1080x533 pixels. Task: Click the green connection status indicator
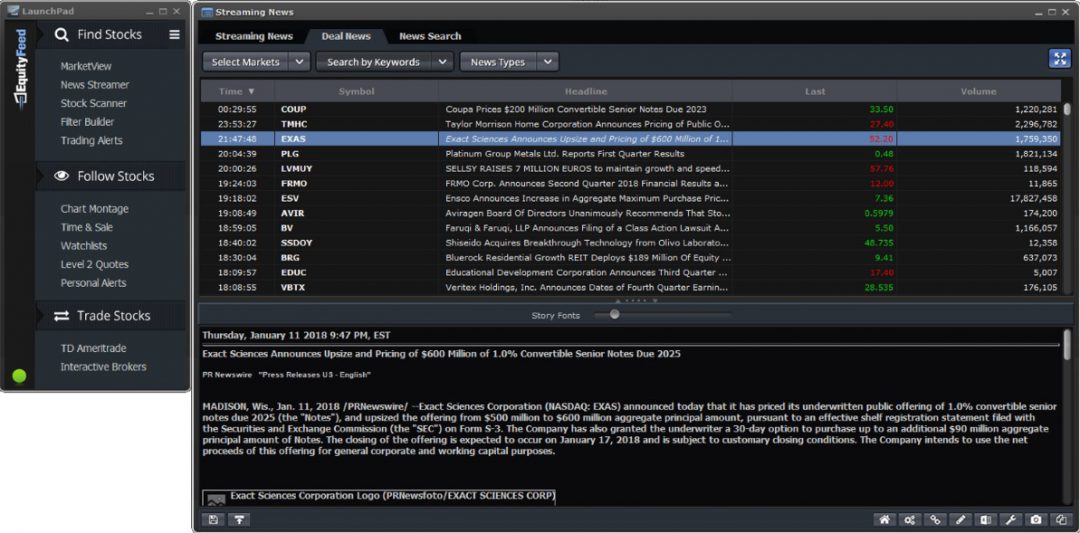[19, 376]
